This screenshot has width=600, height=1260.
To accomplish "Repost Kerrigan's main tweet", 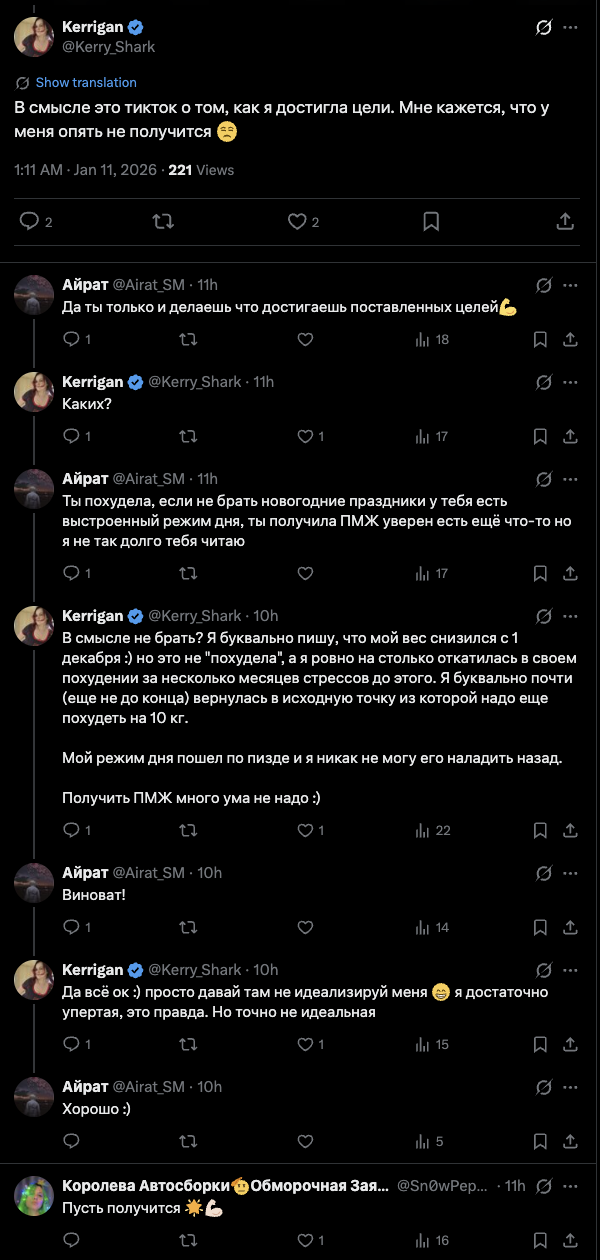I will [x=163, y=221].
